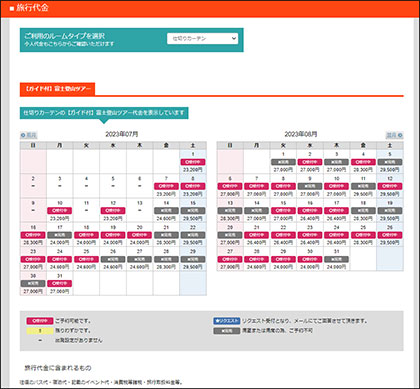Click the pink accepting badge in the legend
Image resolution: width=420 pixels, height=389 pixels.
[x=40, y=321]
